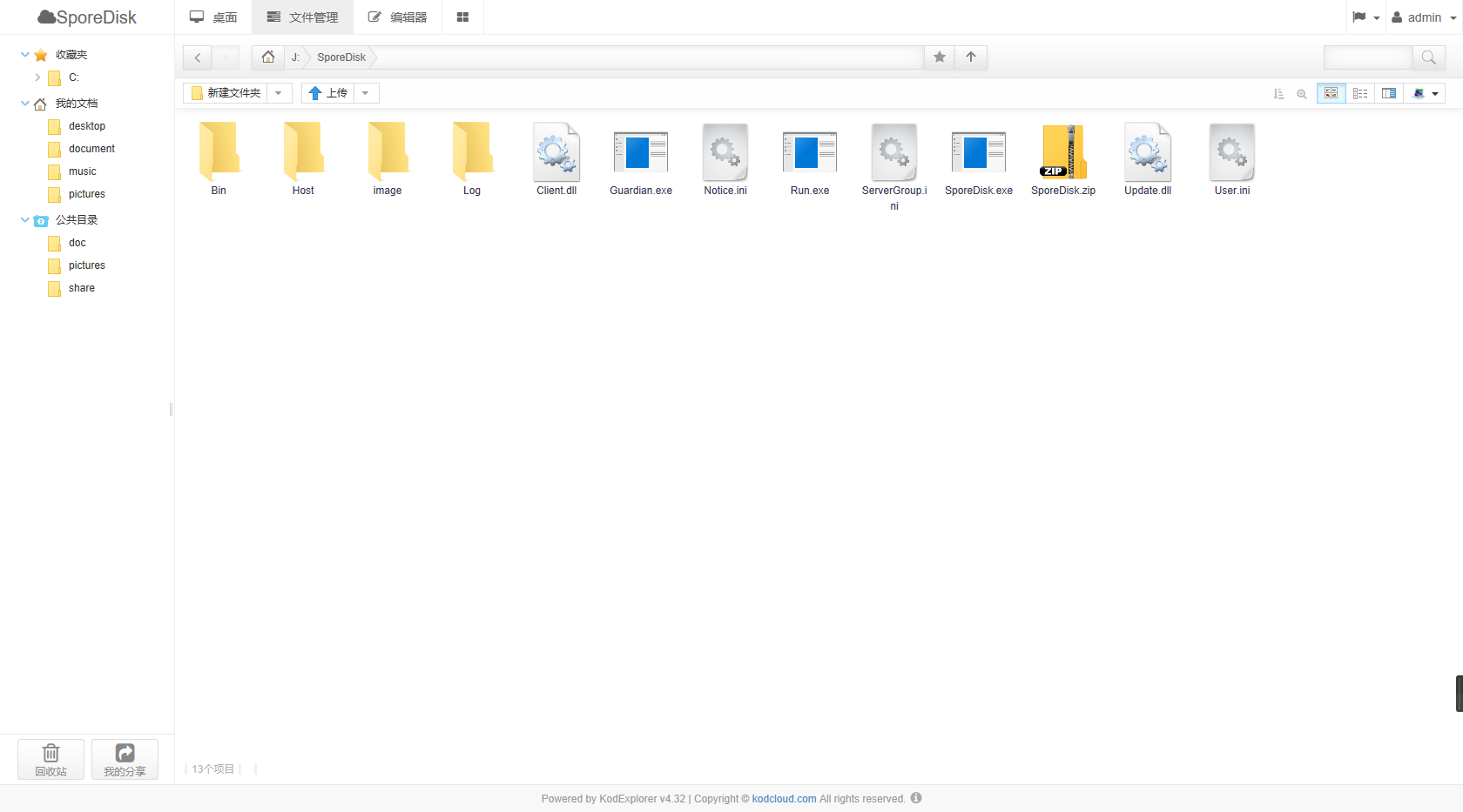Go forward with the right arrow button
Image resolution: width=1463 pixels, height=812 pixels.
click(226, 57)
